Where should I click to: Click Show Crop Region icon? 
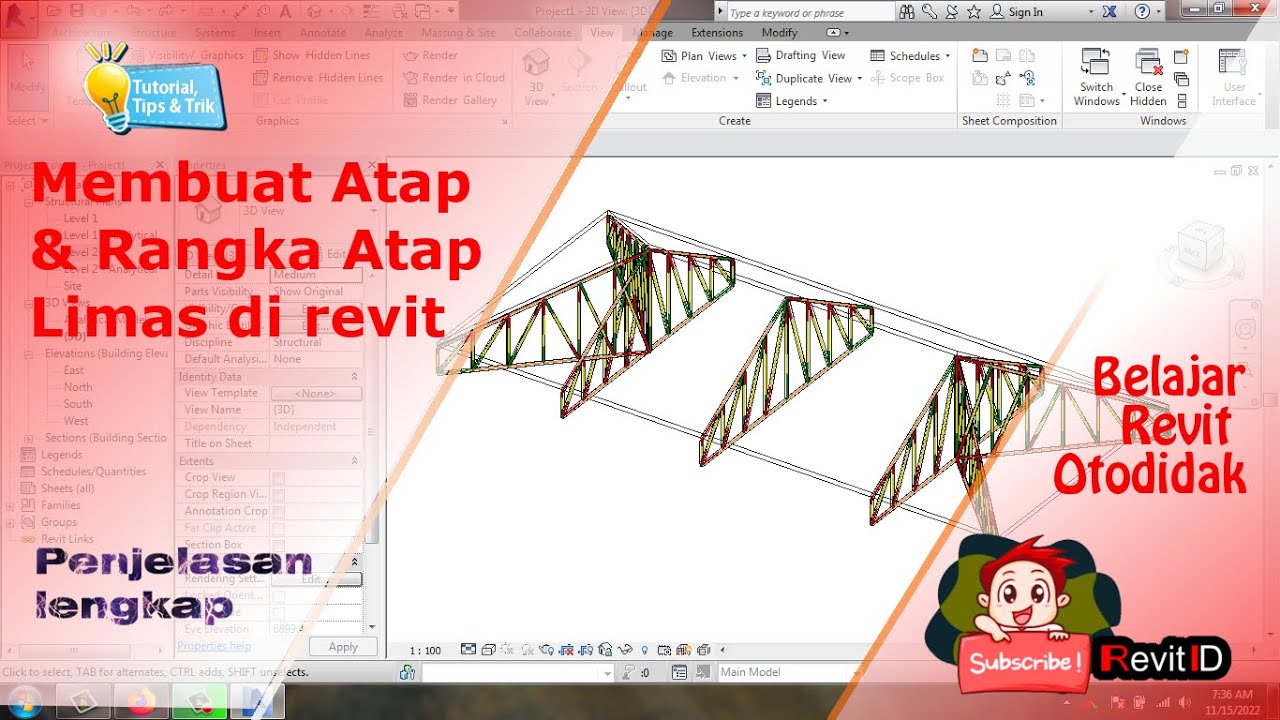pos(587,650)
